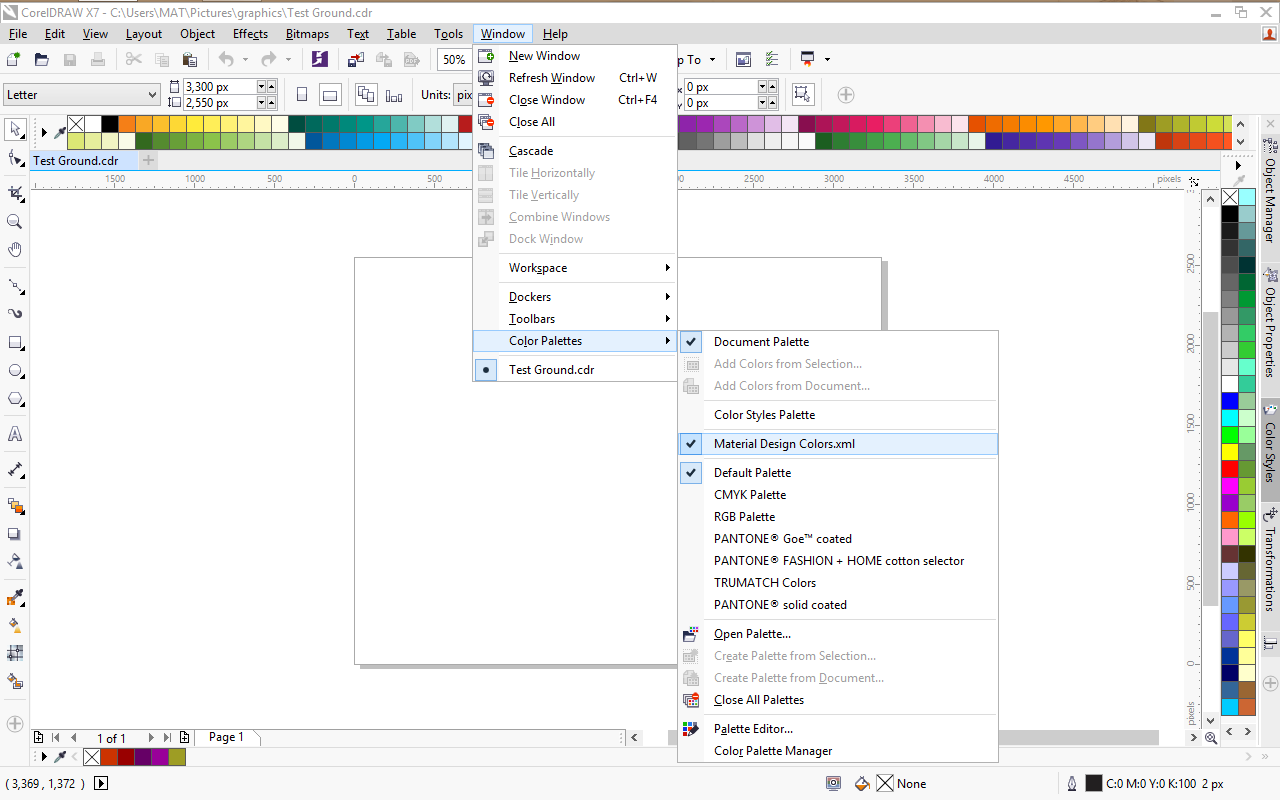The image size is (1280, 800).
Task: Expand the Toolbars submenu
Action: 532,318
